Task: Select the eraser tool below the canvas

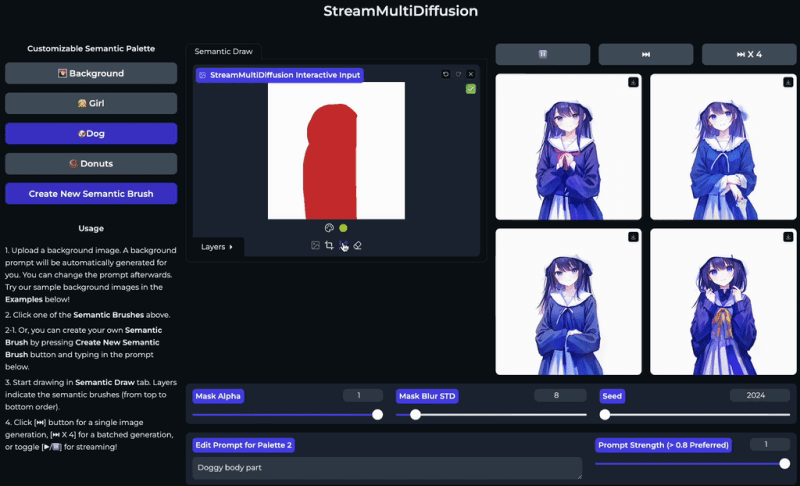Action: 357,245
